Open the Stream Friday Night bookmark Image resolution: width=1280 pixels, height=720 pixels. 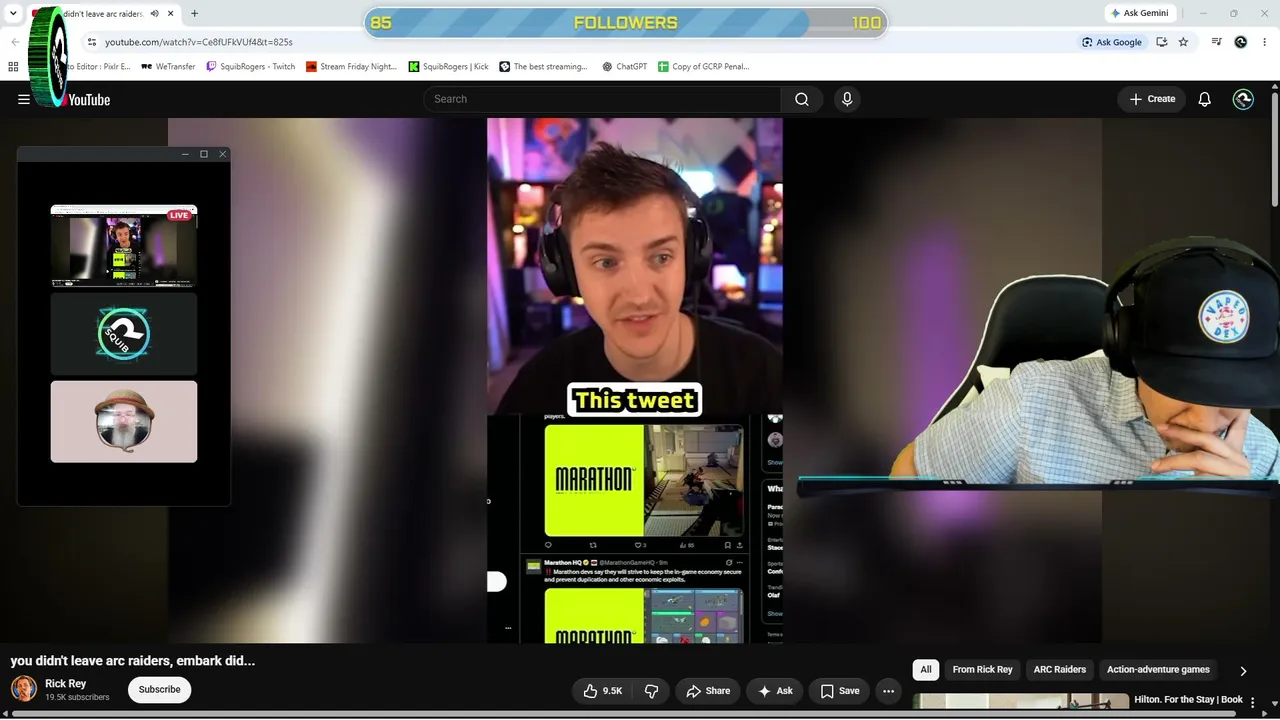tap(351, 67)
